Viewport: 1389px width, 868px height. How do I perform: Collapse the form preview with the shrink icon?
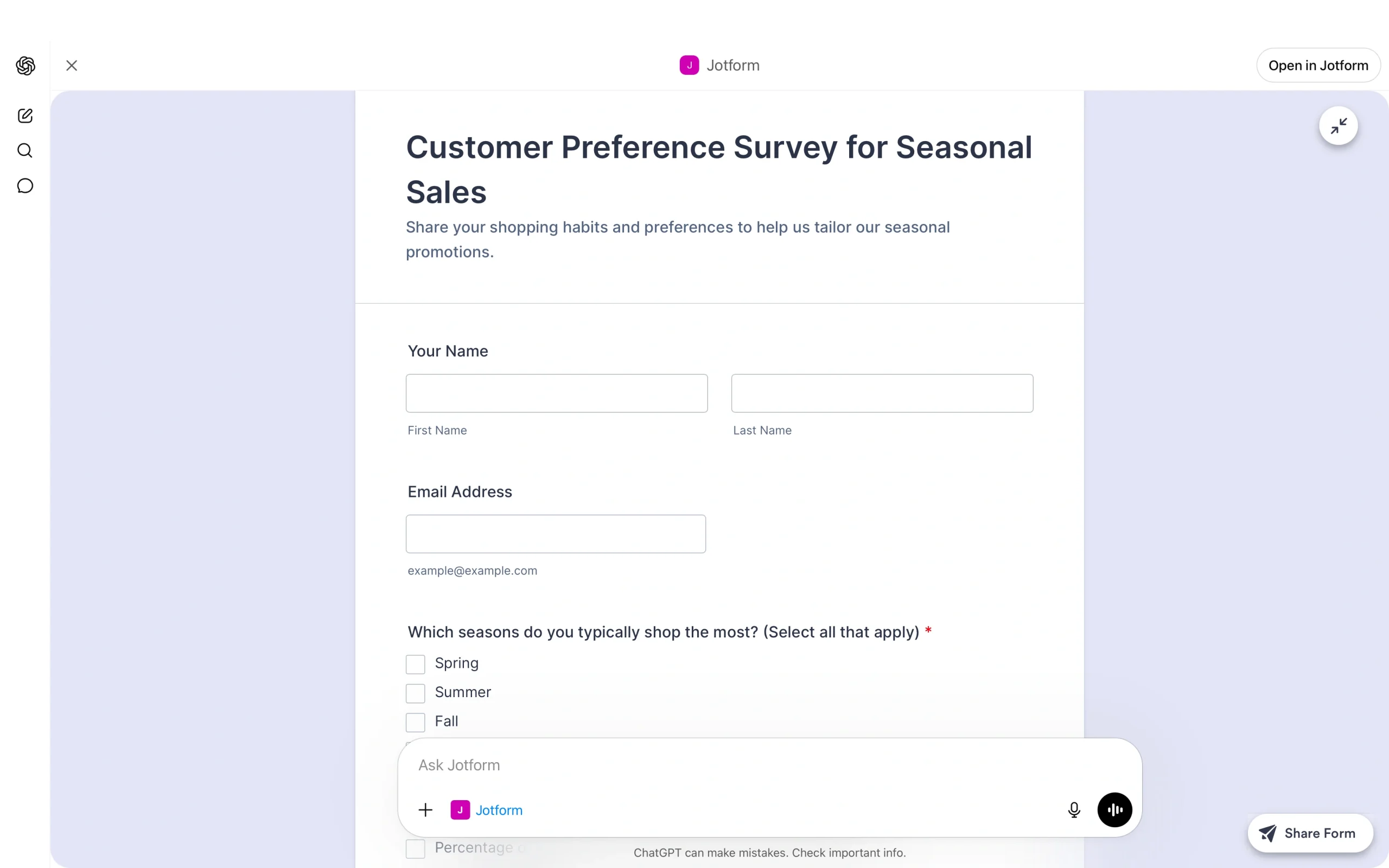(x=1338, y=126)
